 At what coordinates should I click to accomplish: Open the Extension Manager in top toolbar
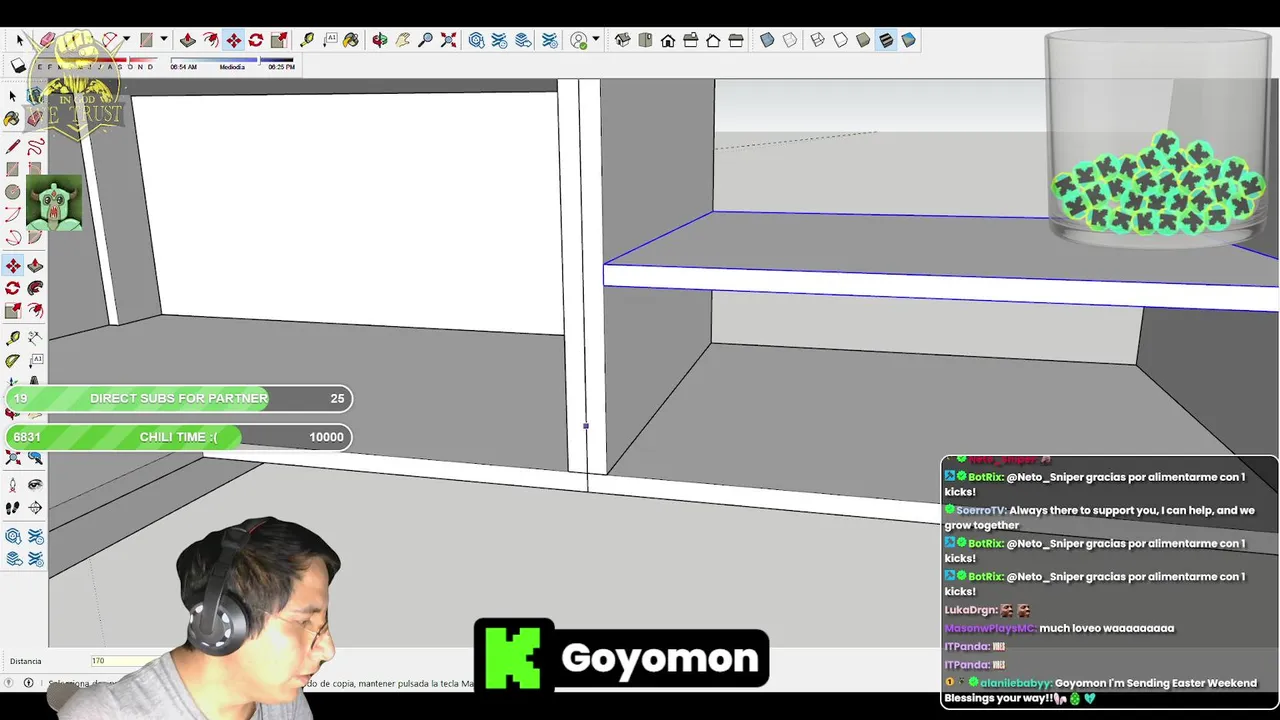point(549,40)
